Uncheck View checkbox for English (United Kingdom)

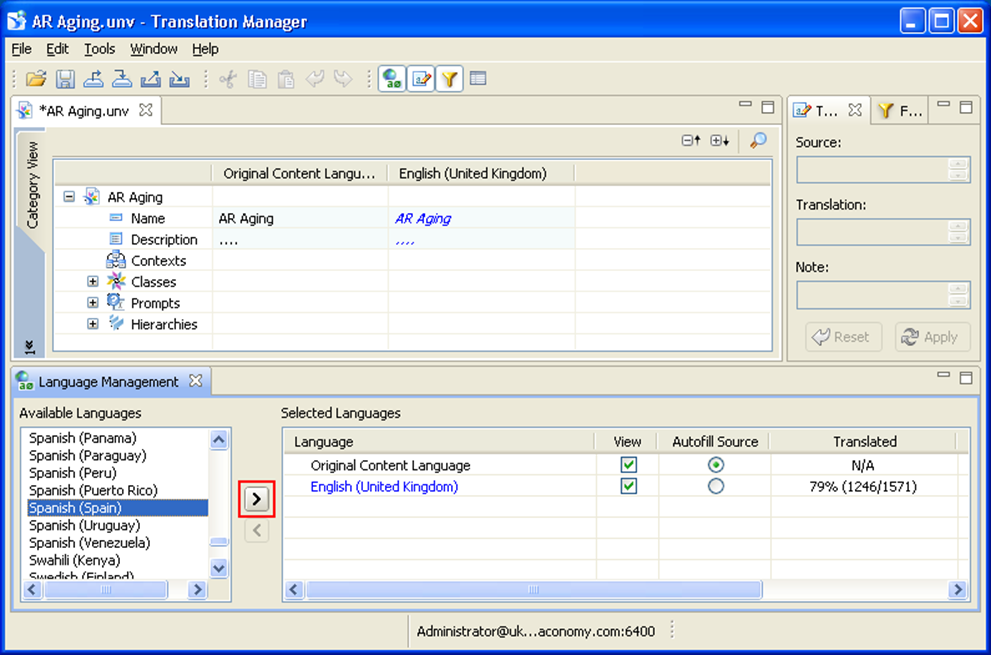pos(628,487)
